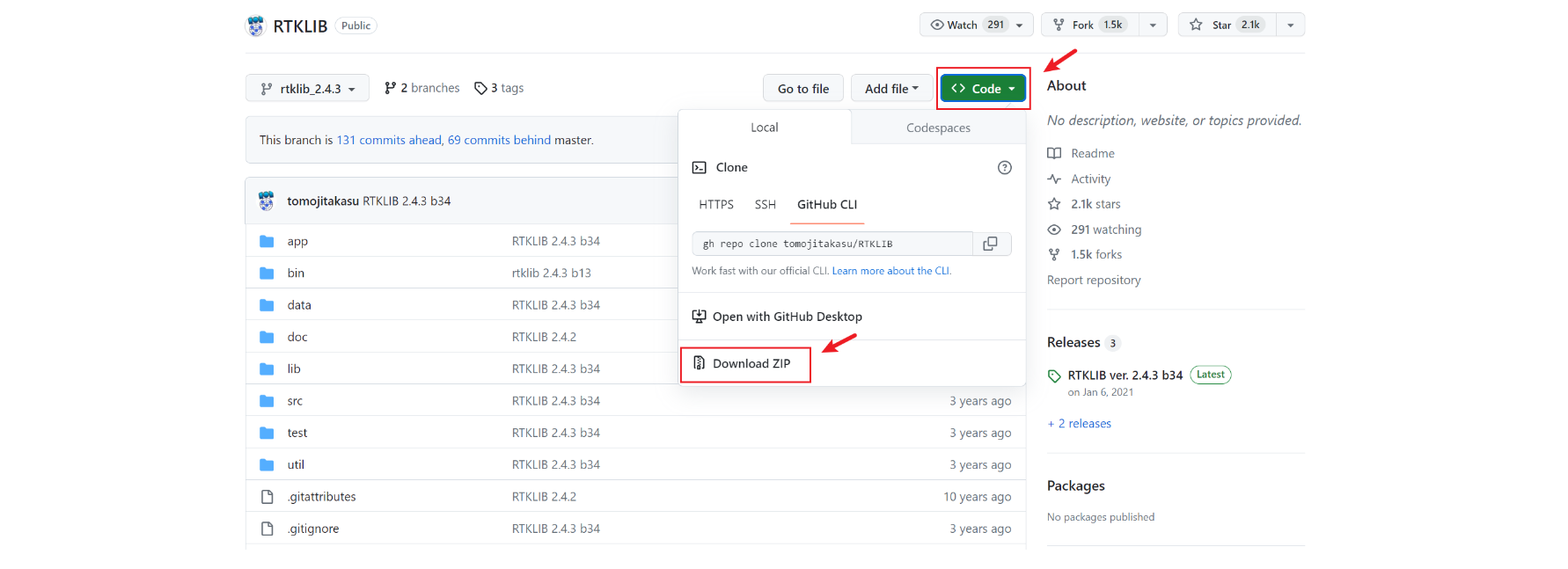Open the Fork options dropdown arrow
Viewport: 1568px width, 569px height.
pyautogui.click(x=1153, y=25)
